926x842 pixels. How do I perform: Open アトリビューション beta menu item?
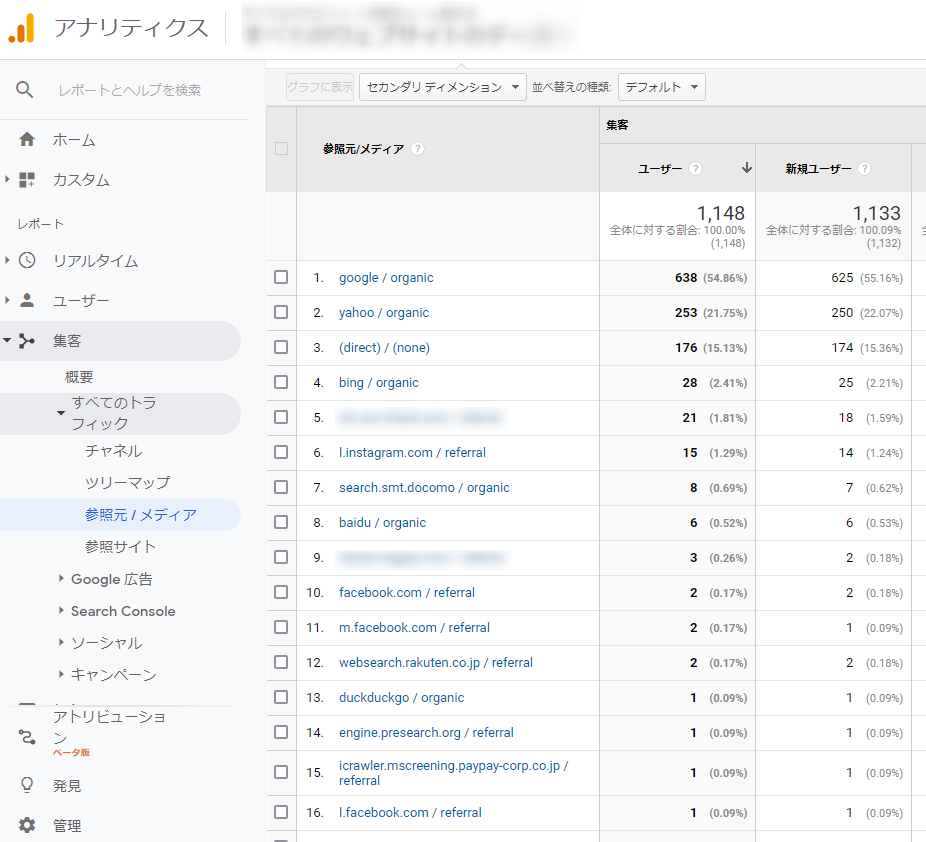coord(109,733)
